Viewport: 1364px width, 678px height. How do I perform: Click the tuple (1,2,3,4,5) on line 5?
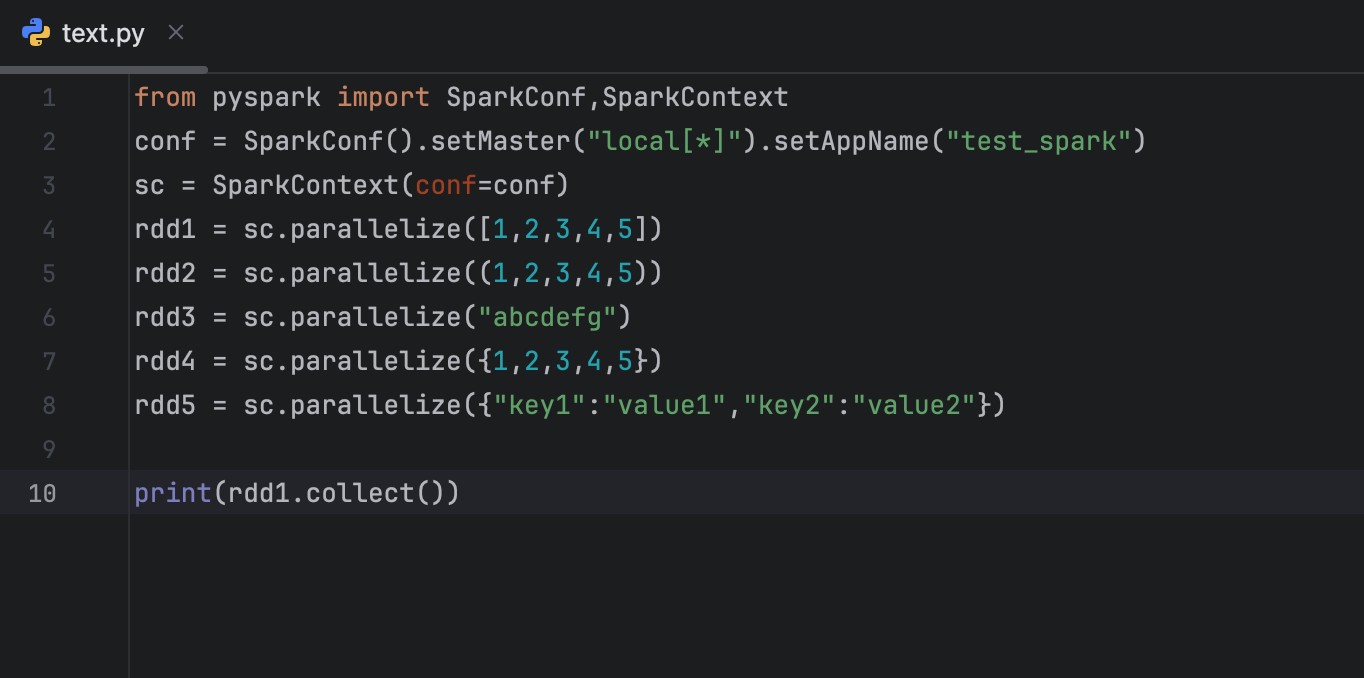562,274
